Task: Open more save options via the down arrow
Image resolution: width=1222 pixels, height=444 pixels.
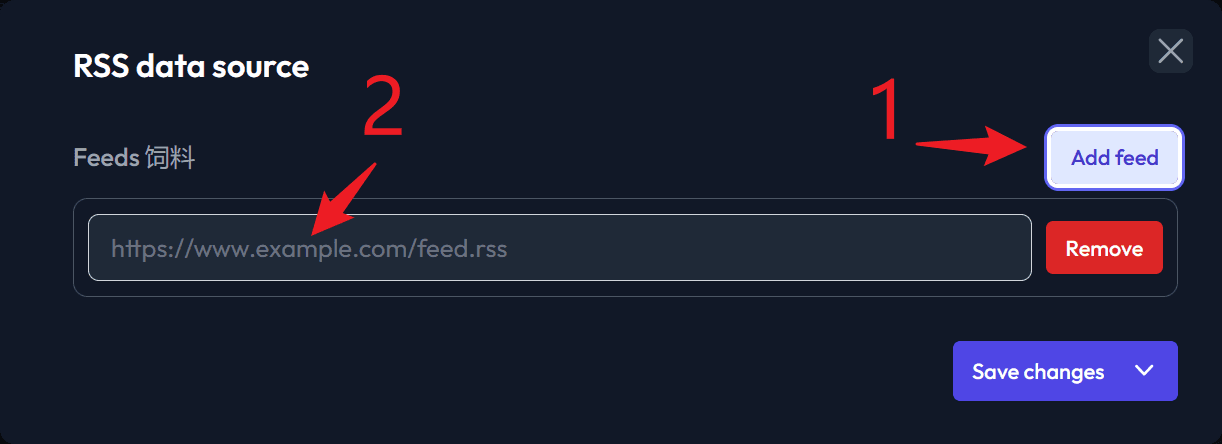Action: 1145,371
